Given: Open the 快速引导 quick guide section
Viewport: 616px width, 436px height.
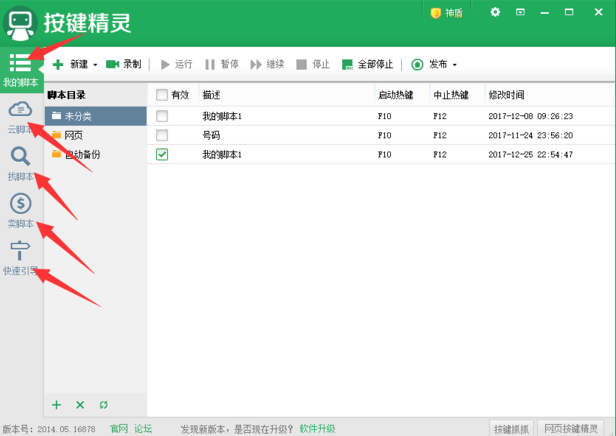Looking at the screenshot, I should point(20,258).
